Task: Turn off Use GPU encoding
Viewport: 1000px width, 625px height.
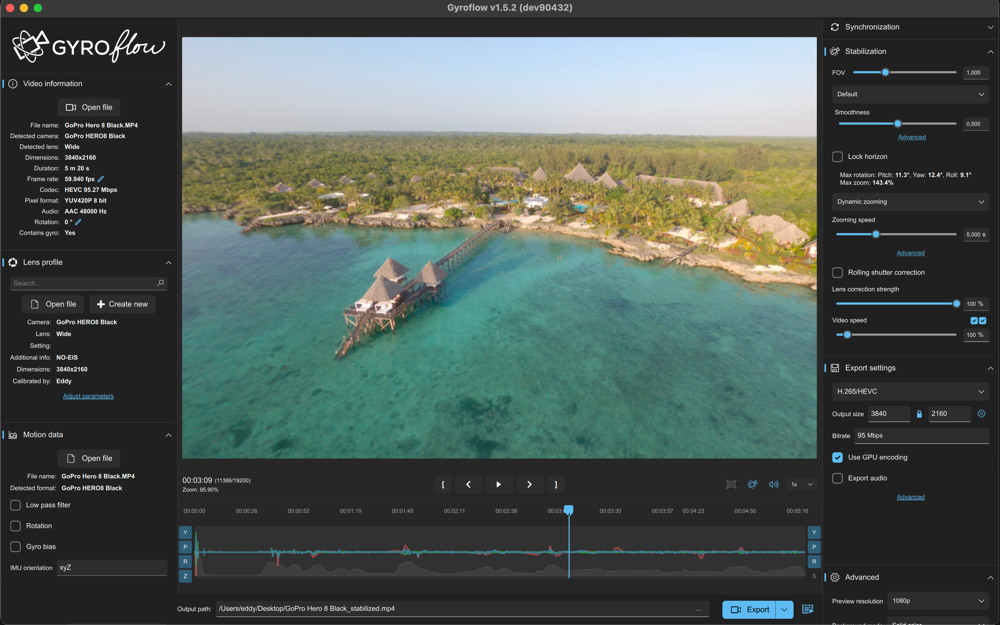Action: pos(838,457)
